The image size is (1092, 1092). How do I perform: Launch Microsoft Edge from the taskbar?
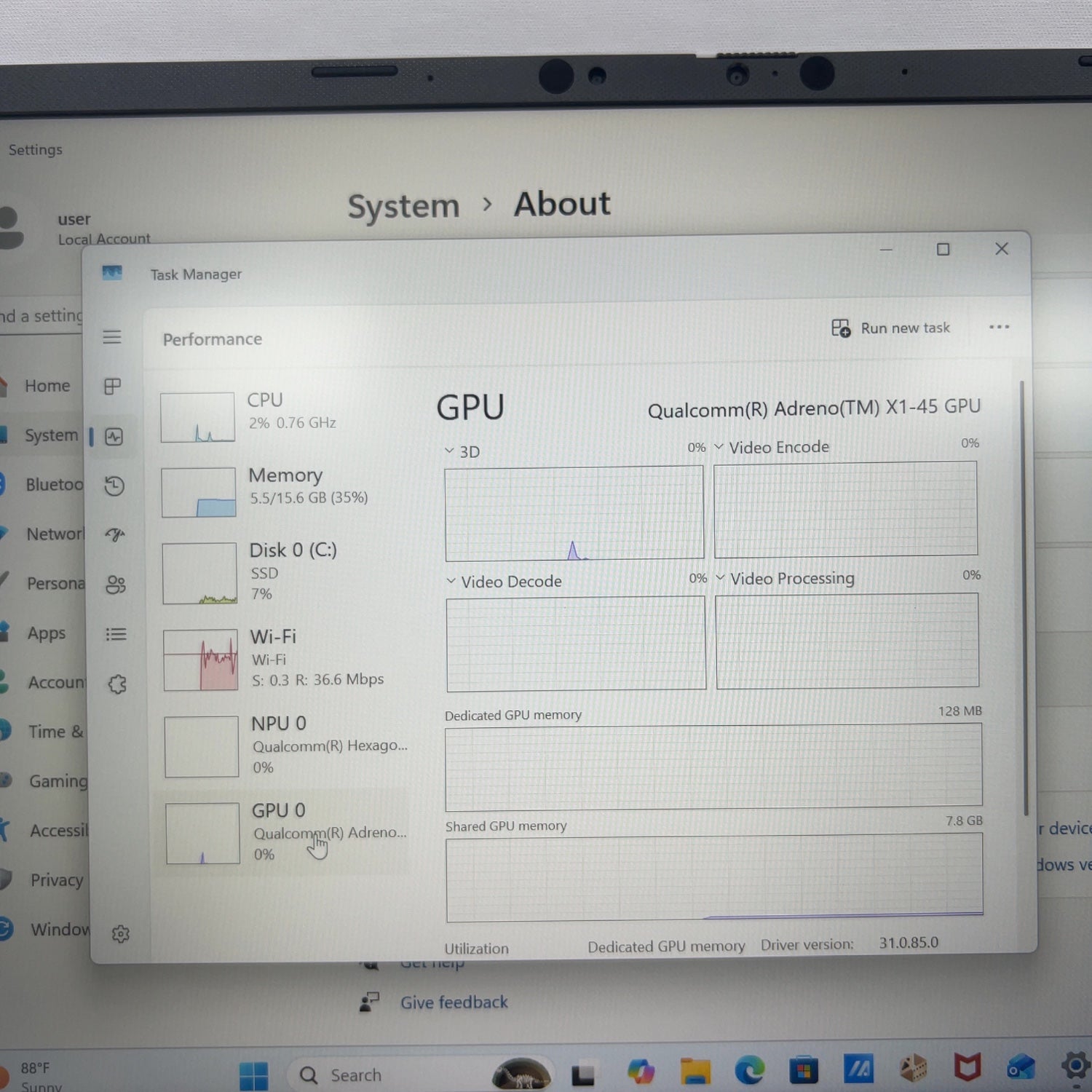pos(749,1070)
